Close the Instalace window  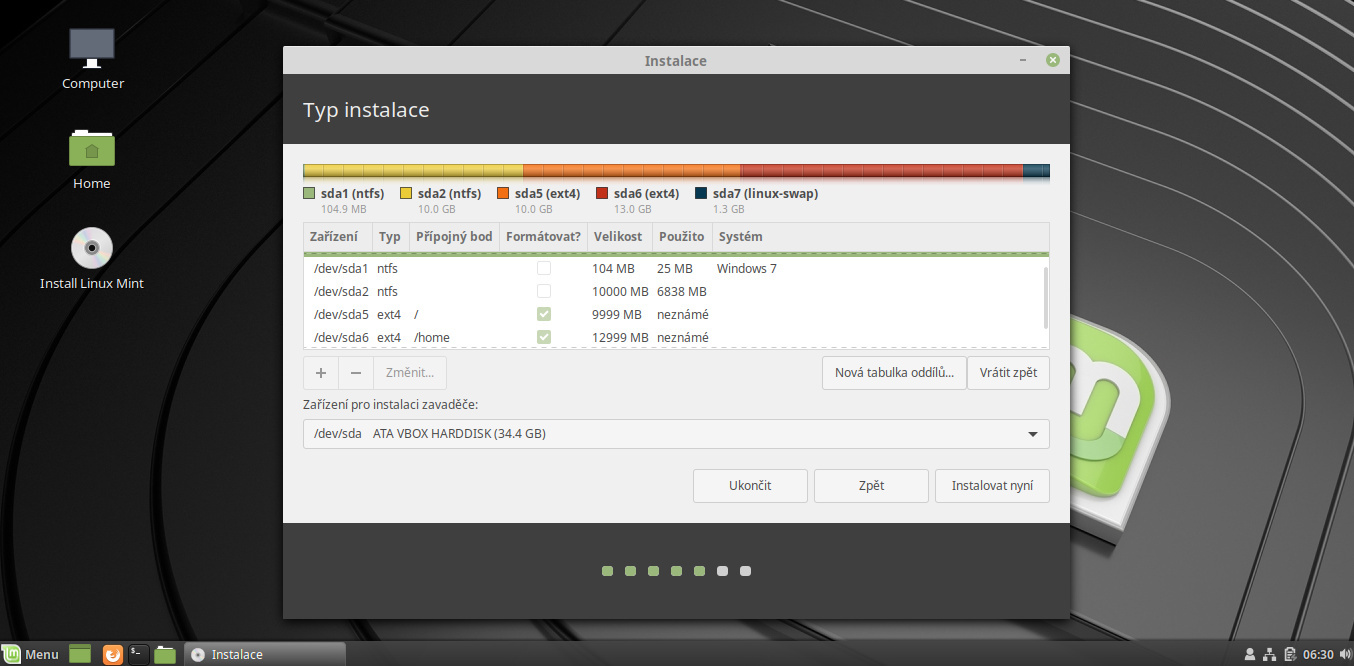point(1052,61)
